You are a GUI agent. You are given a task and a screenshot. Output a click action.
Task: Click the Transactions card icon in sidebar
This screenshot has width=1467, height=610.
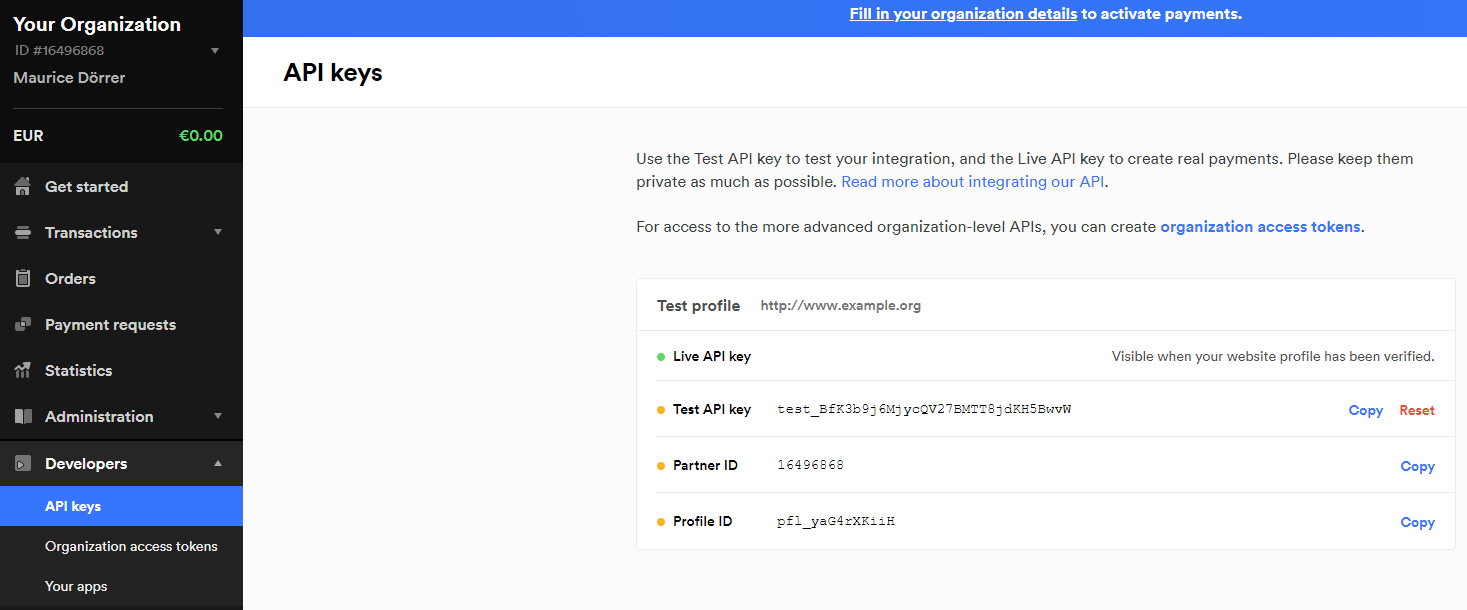click(23, 233)
